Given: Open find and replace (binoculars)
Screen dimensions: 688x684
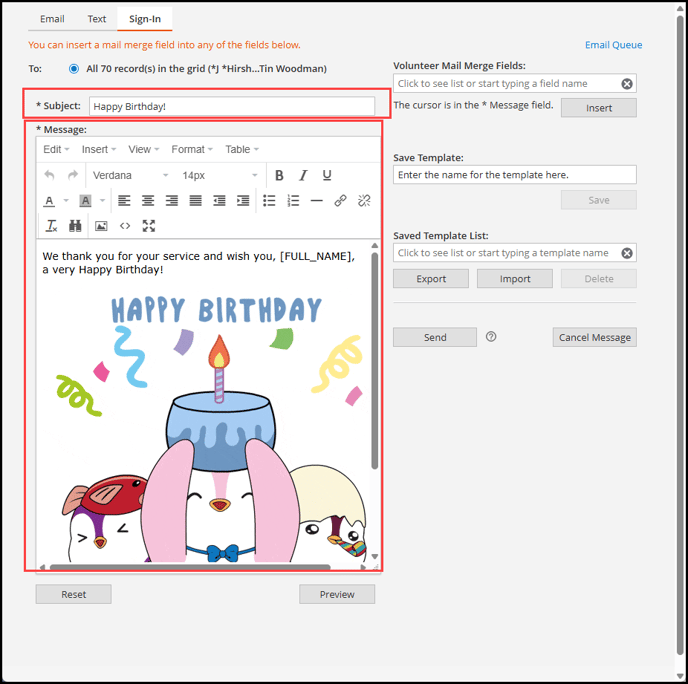Looking at the screenshot, I should click(x=75, y=226).
